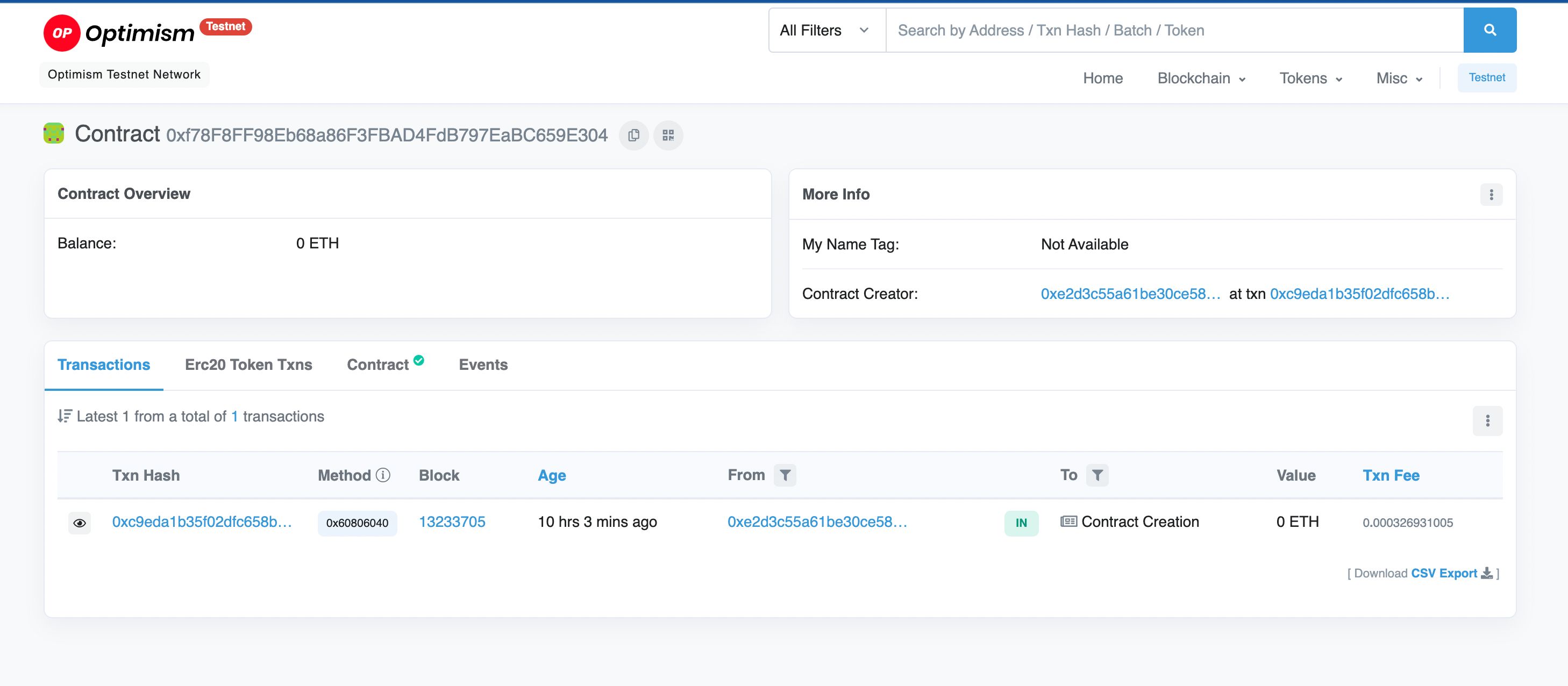The width and height of the screenshot is (1568, 686).
Task: Click Not Available name tag value
Action: click(1084, 244)
